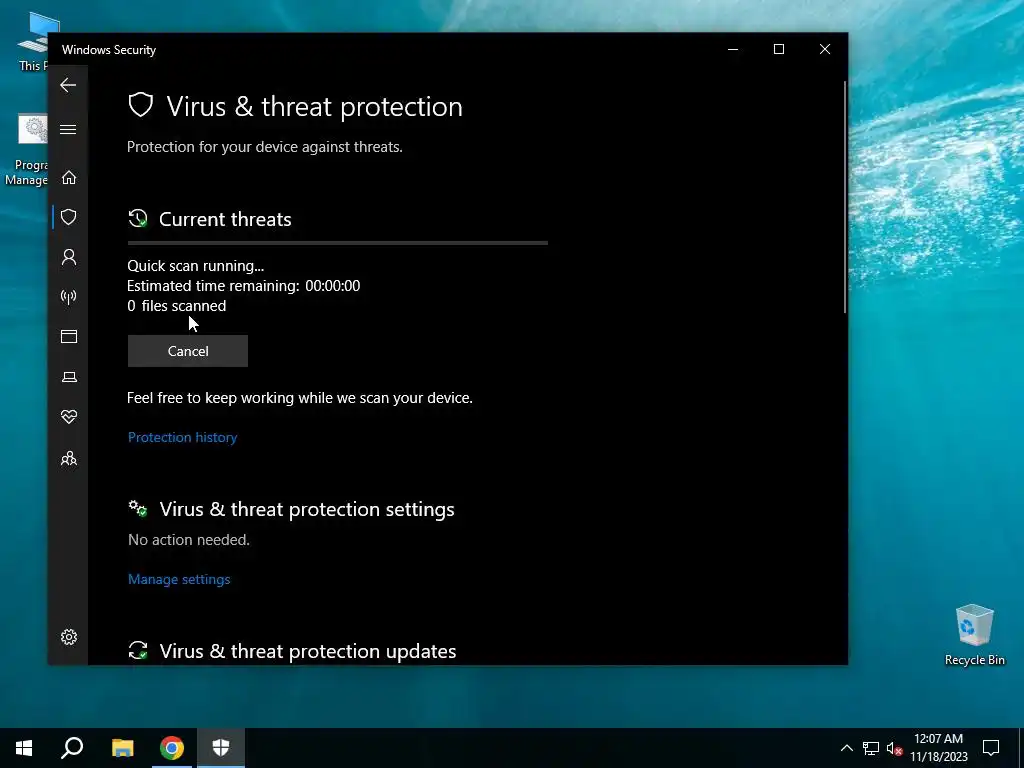Click 'Feel free to keep working' message
Viewport: 1024px width, 768px height.
[x=300, y=398]
